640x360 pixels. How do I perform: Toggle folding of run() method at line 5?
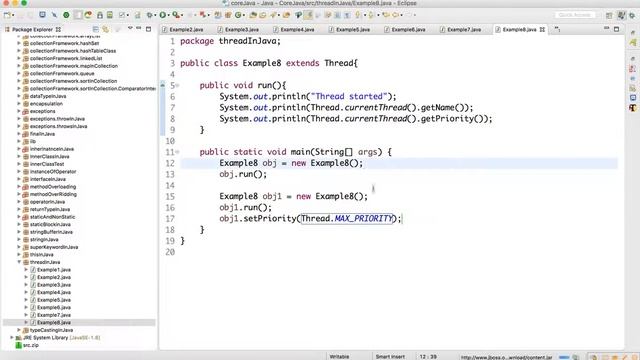click(x=178, y=85)
